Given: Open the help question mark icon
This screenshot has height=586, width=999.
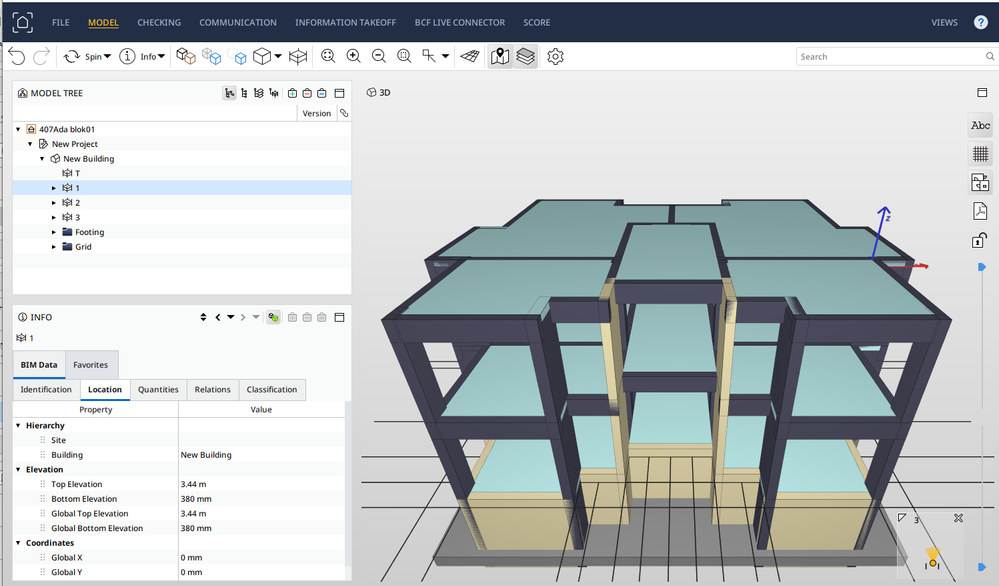Looking at the screenshot, I should coord(981,22).
